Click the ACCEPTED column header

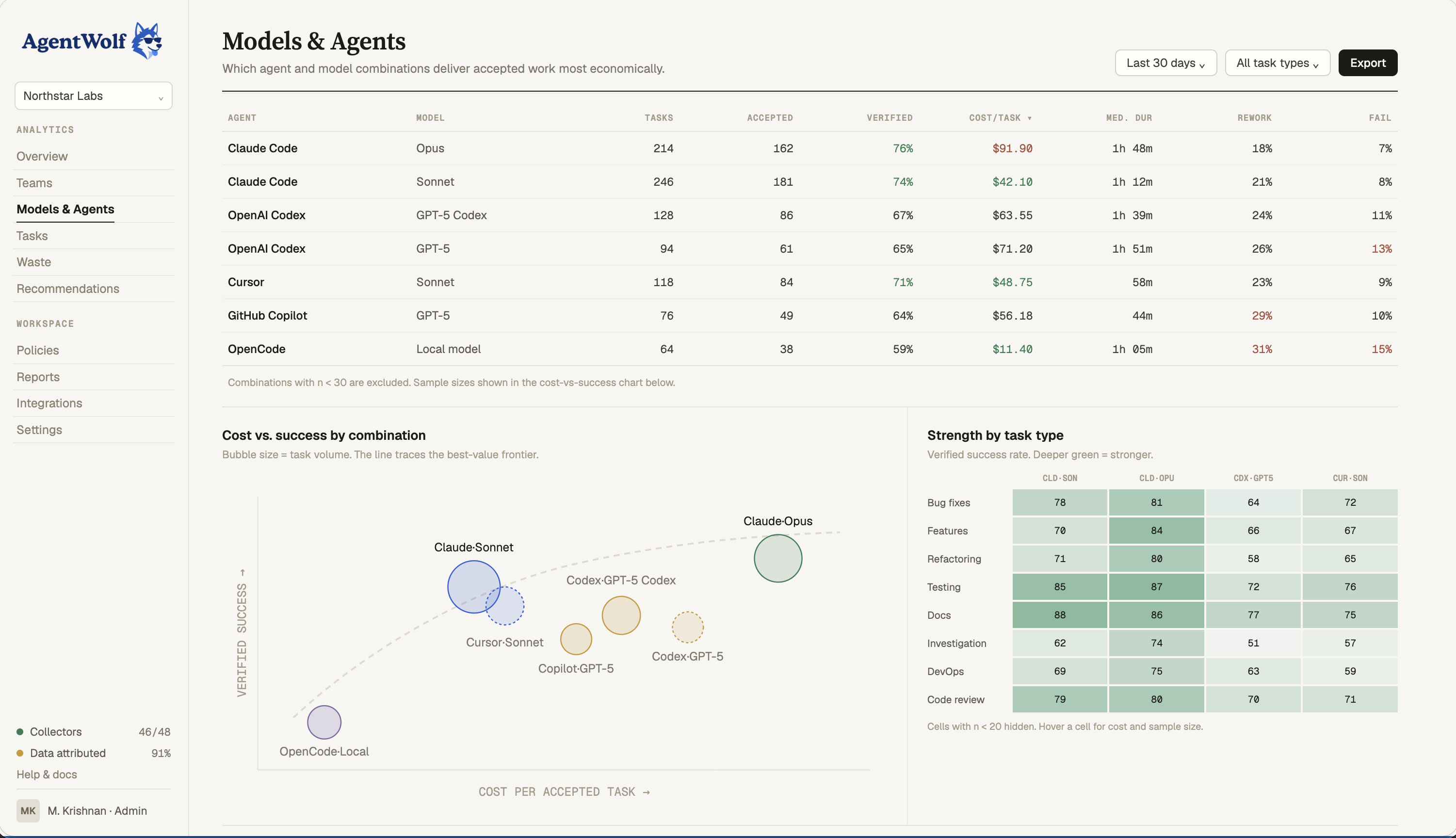tap(769, 117)
